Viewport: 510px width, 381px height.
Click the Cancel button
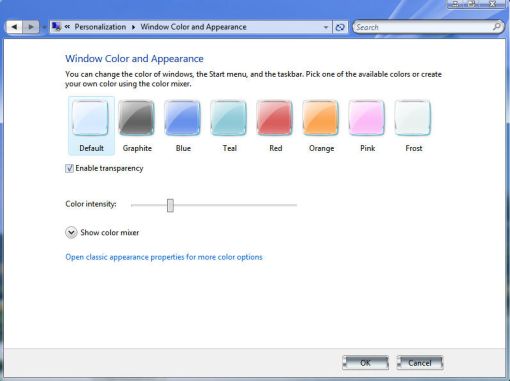tap(420, 363)
